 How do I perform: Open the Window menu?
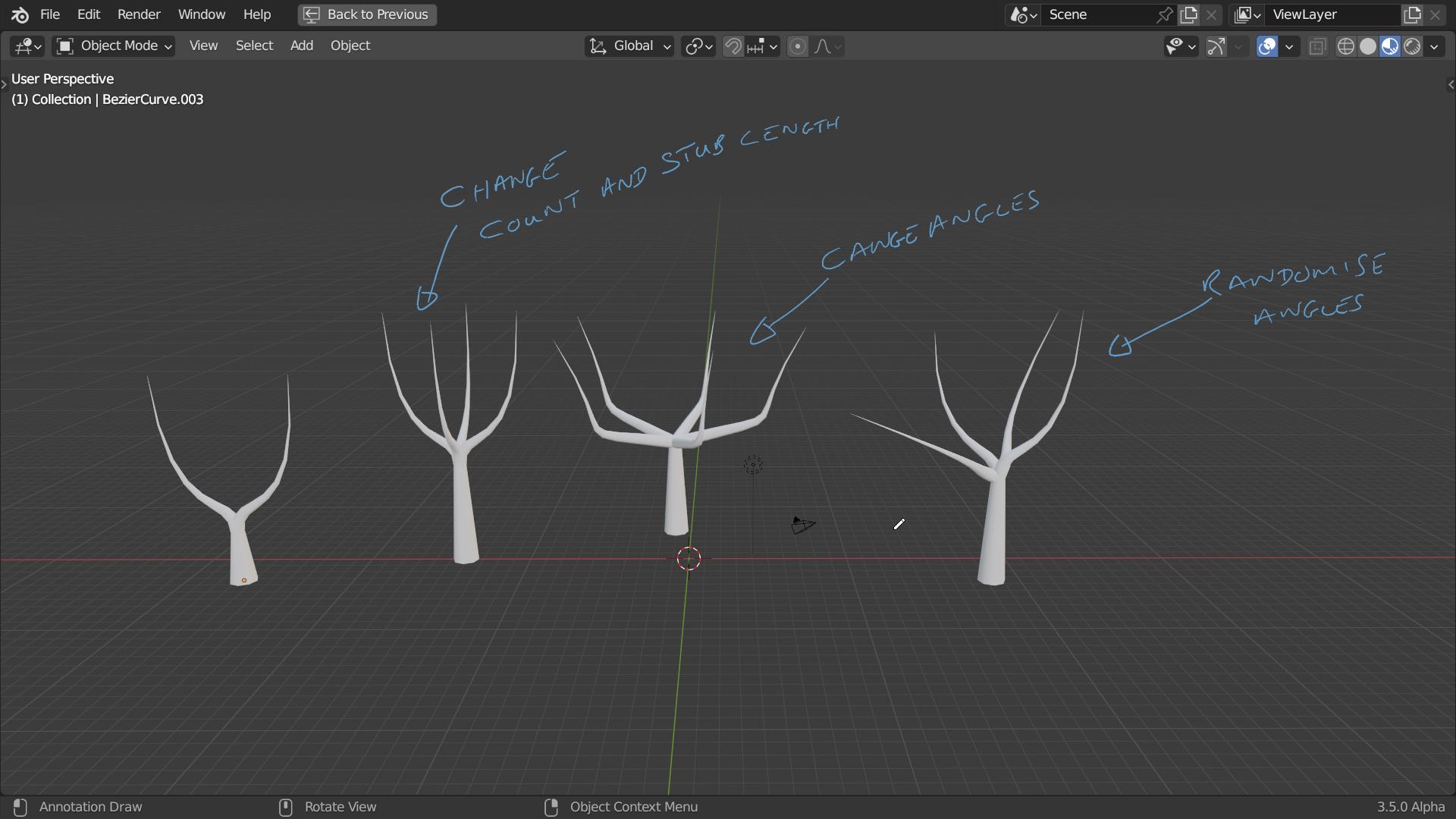coord(202,14)
